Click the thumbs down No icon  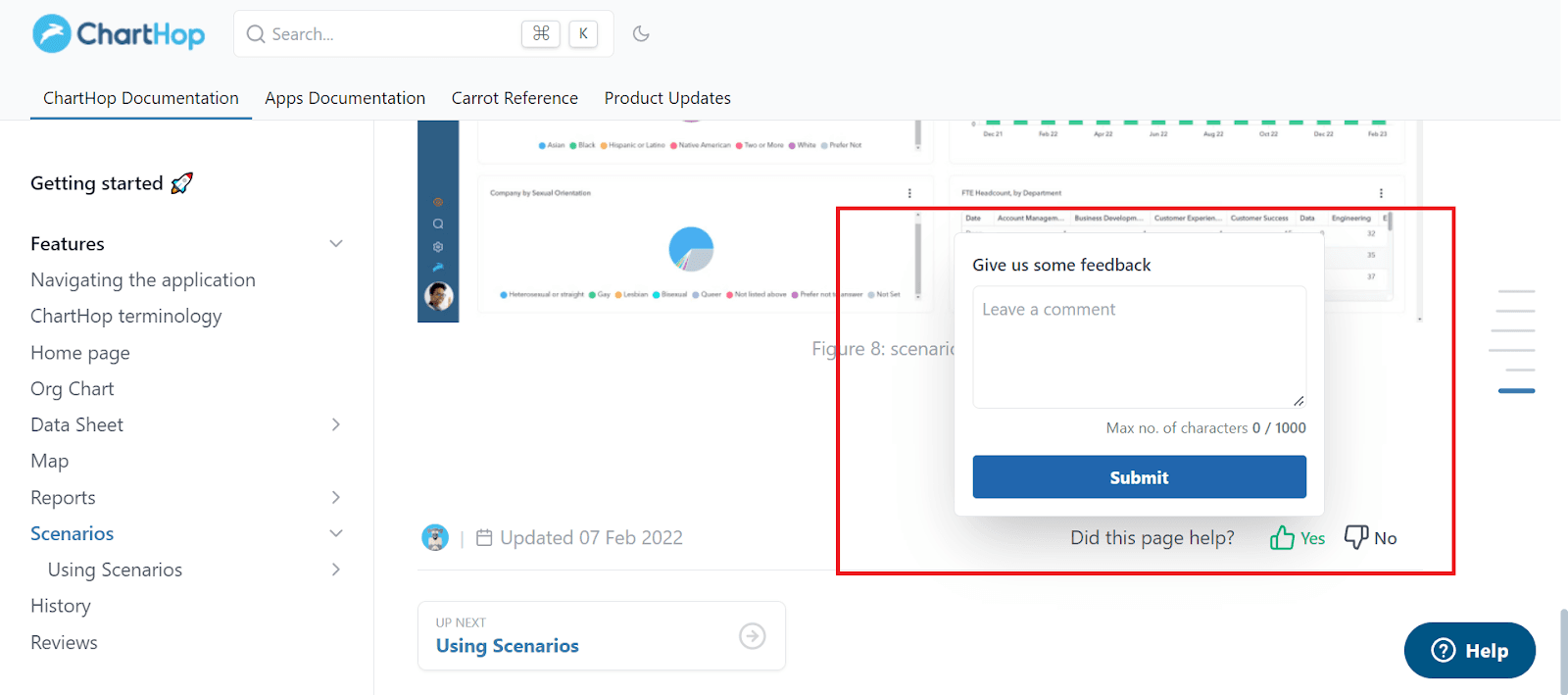point(1356,537)
